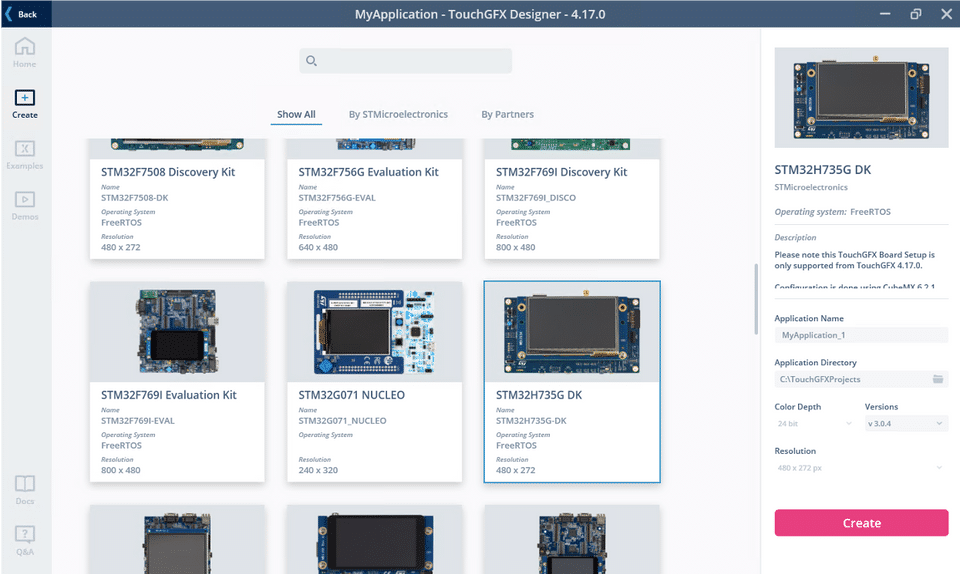The height and width of the screenshot is (574, 960).
Task: Click the 240 x 320 resolution text
Action: point(318,470)
